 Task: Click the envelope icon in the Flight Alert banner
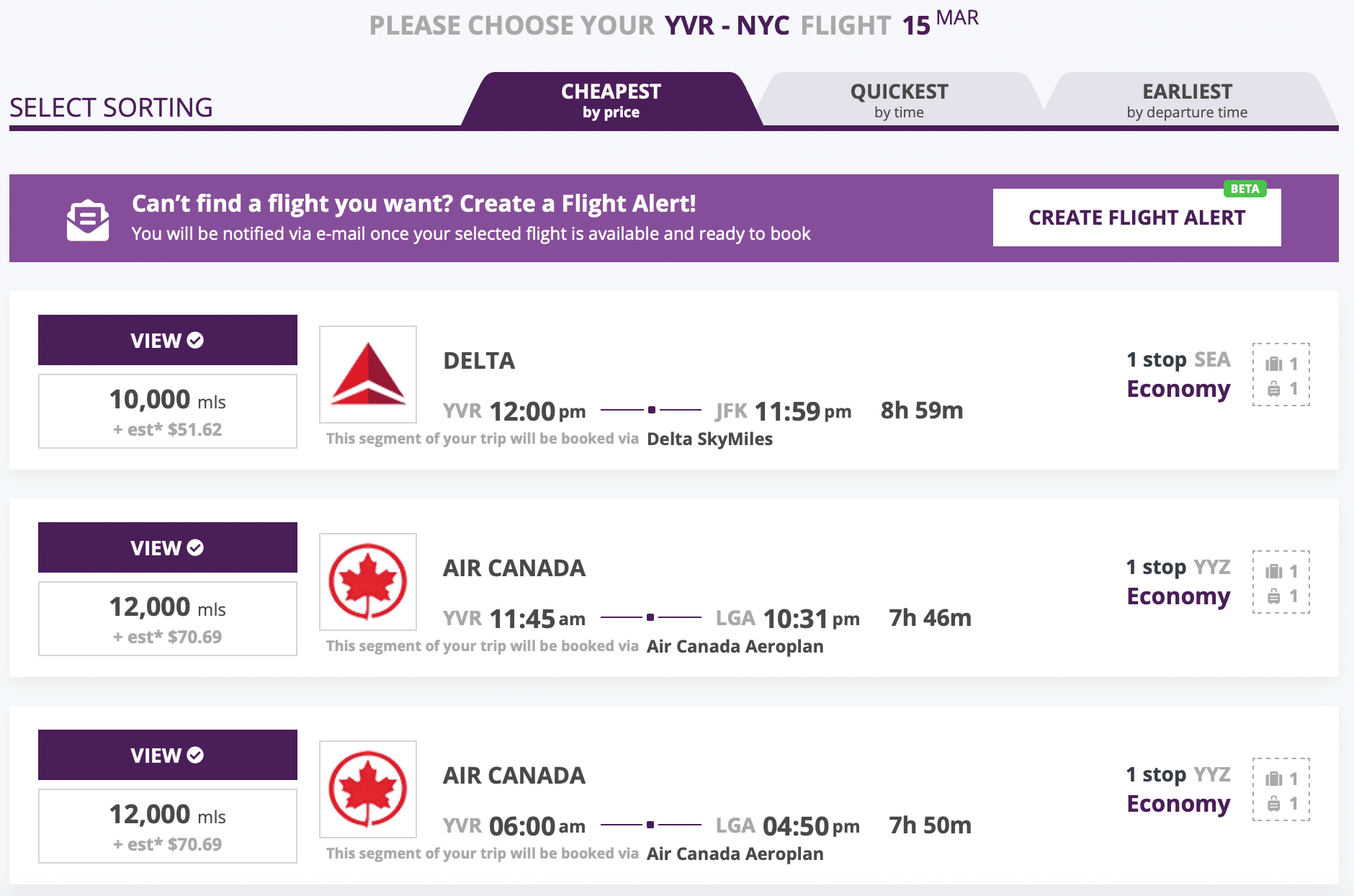coord(88,219)
